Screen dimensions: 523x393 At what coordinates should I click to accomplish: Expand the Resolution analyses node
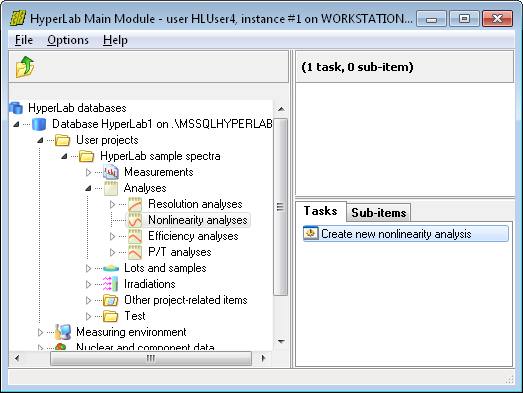[112, 205]
